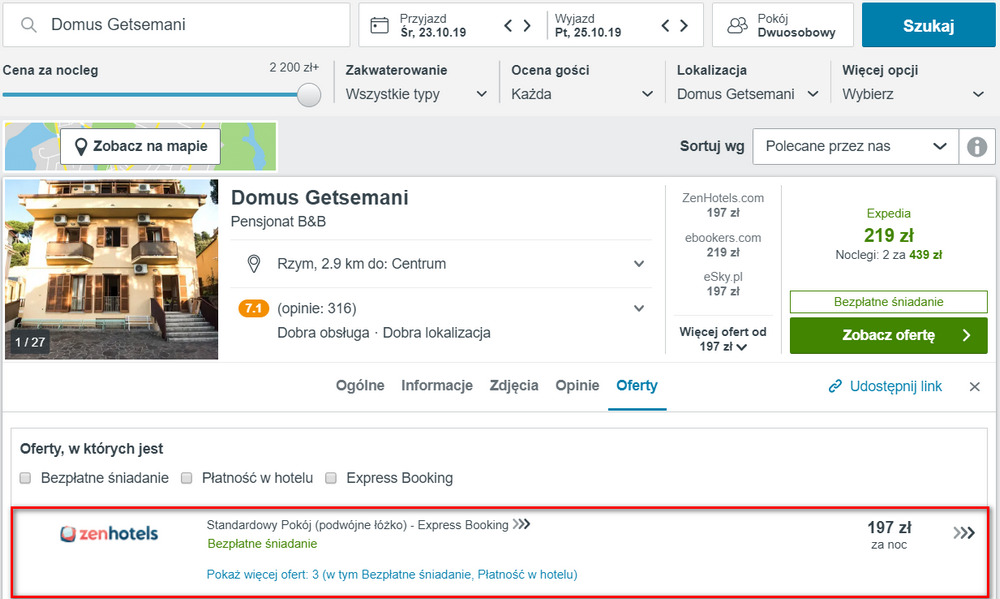
Task: Click the map pin location icon
Action: (254, 263)
